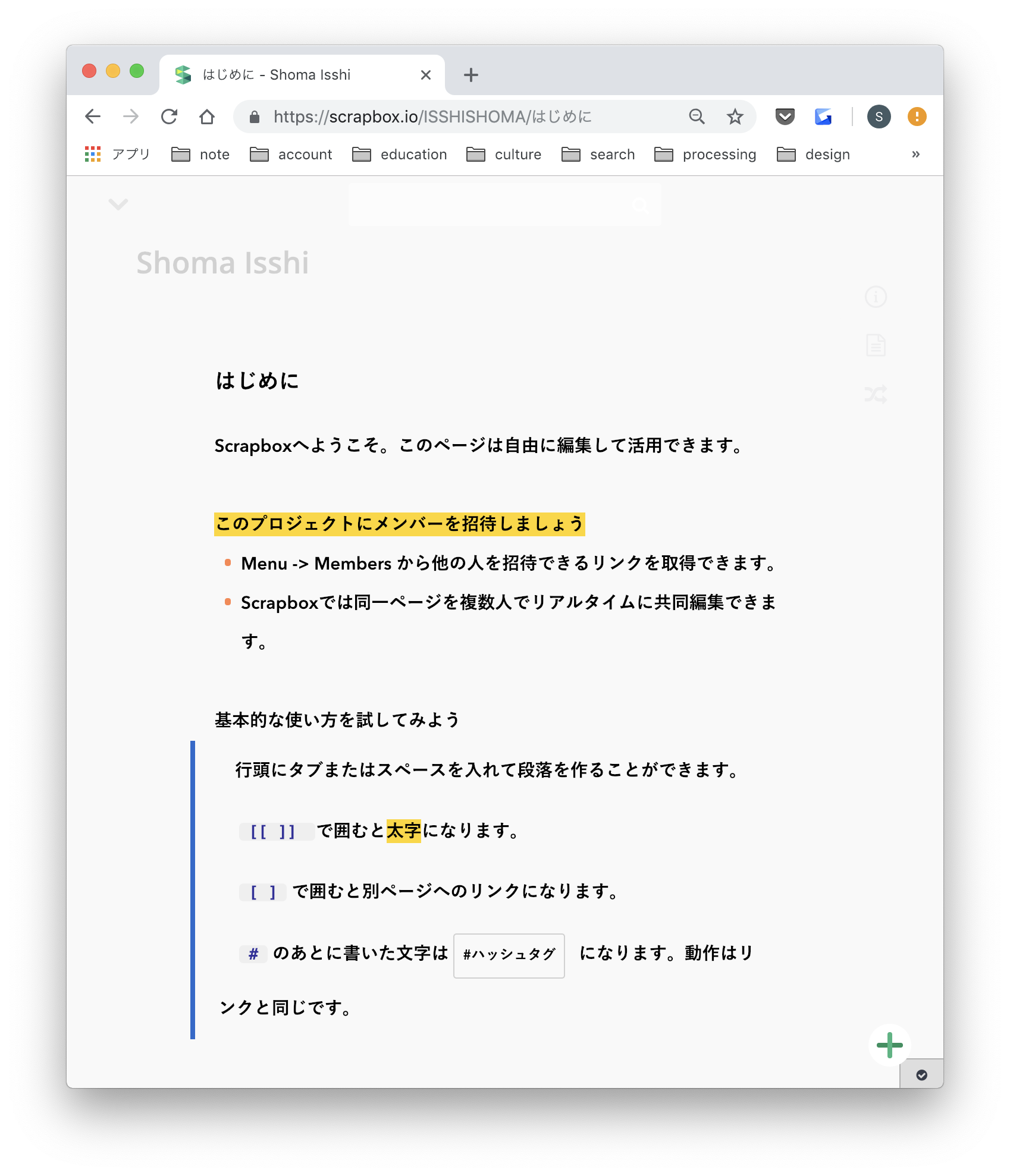The height and width of the screenshot is (1176, 1010).
Task: Click the line starting Menu -> Members
Action: pyautogui.click(x=509, y=563)
